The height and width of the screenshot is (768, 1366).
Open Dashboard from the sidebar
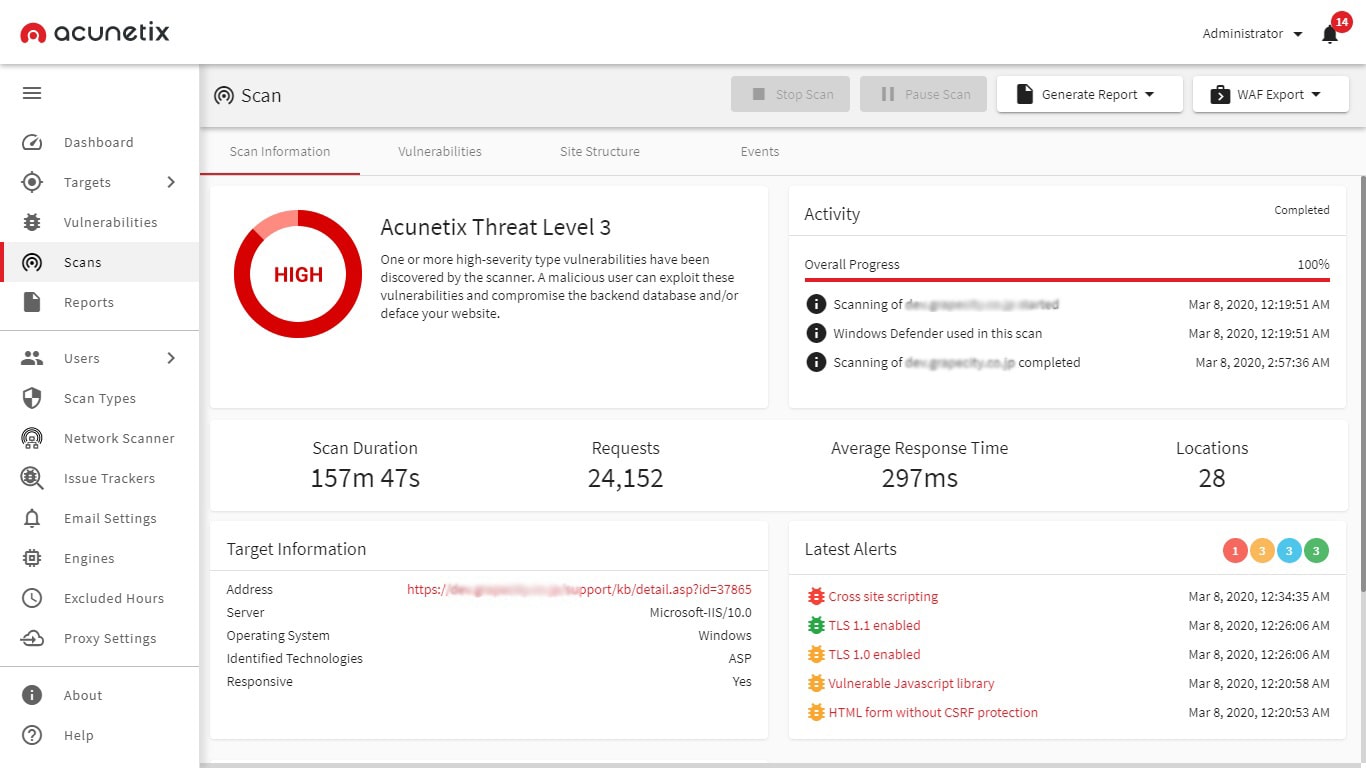click(99, 142)
